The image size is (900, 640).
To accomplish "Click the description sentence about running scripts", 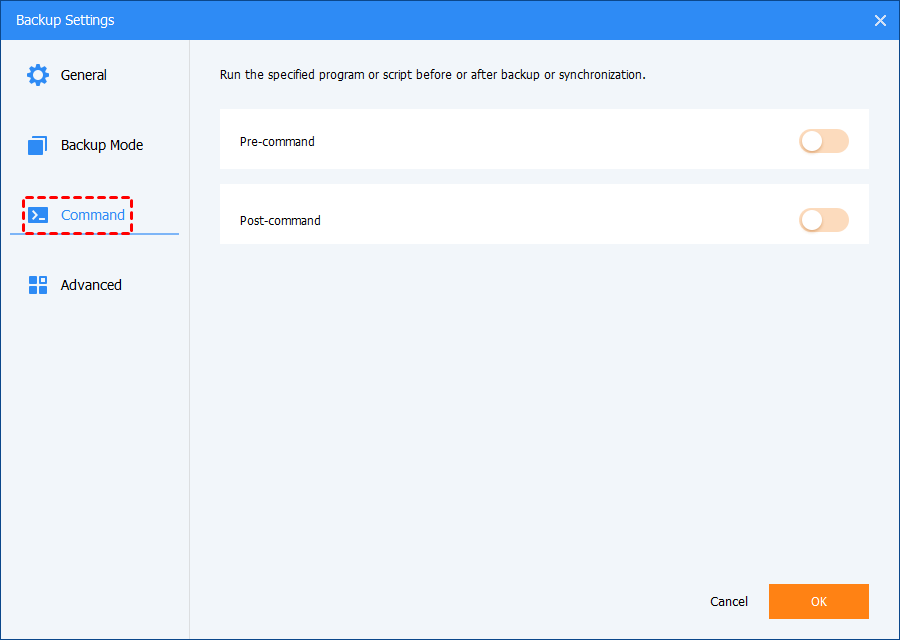I will (x=432, y=75).
